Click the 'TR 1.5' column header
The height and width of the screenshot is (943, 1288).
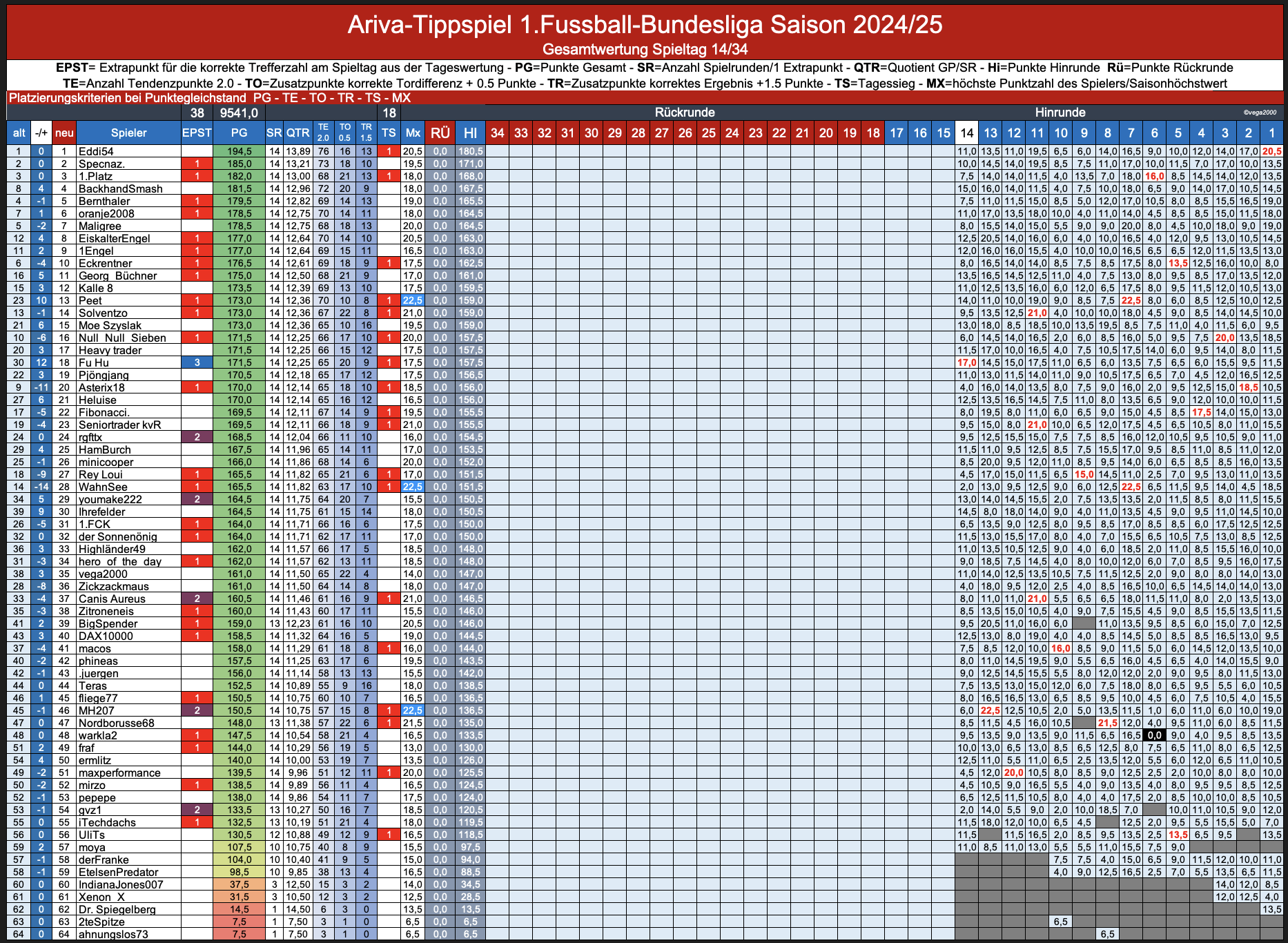(367, 133)
